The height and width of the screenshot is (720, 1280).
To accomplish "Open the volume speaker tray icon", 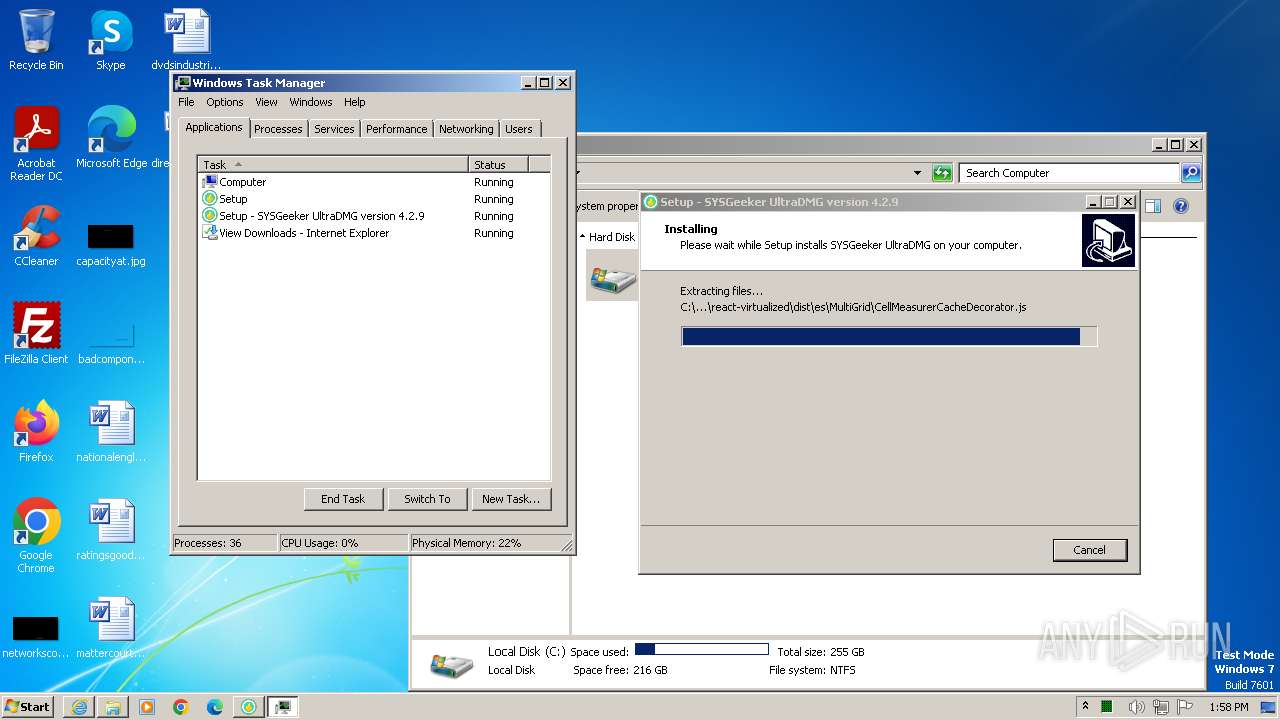I will pos(1136,707).
